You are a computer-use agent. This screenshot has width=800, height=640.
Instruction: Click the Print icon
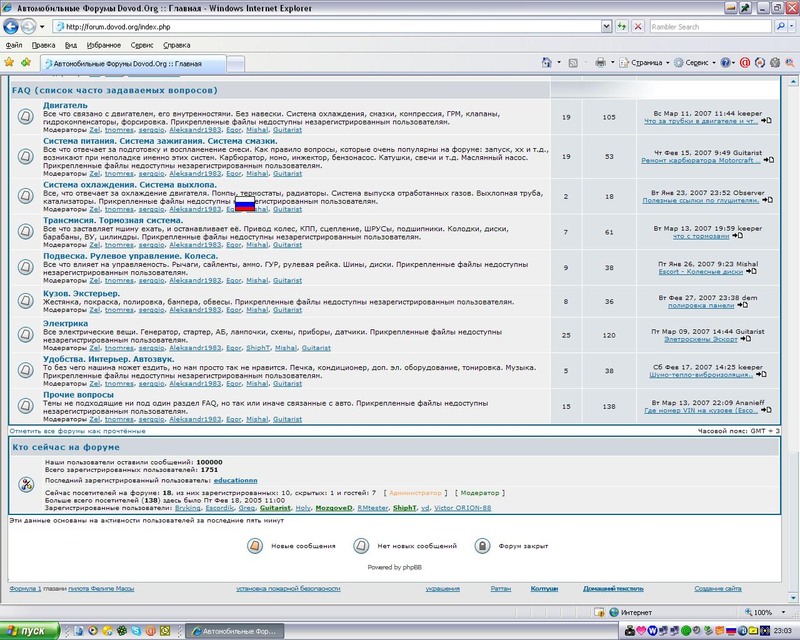click(x=601, y=62)
